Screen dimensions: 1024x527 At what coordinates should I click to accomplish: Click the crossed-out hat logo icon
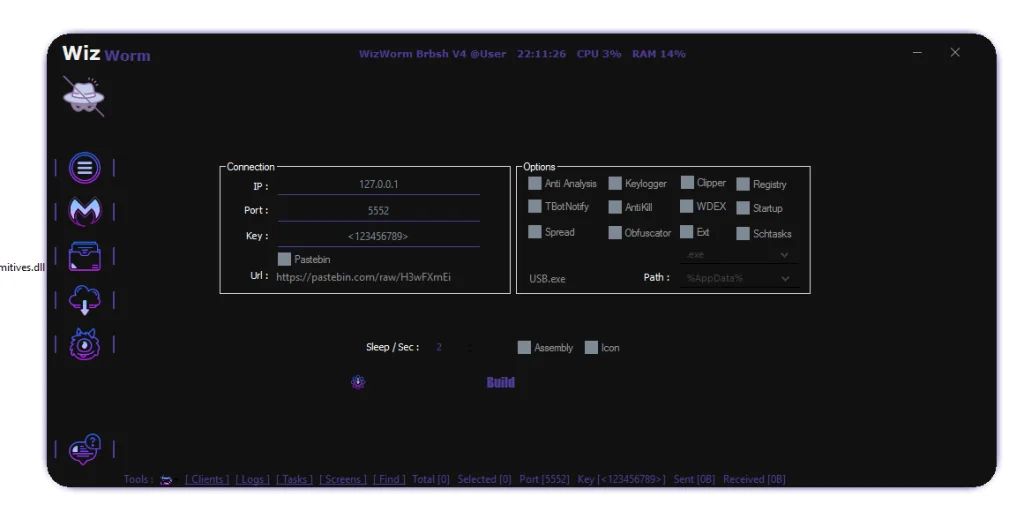(x=83, y=95)
